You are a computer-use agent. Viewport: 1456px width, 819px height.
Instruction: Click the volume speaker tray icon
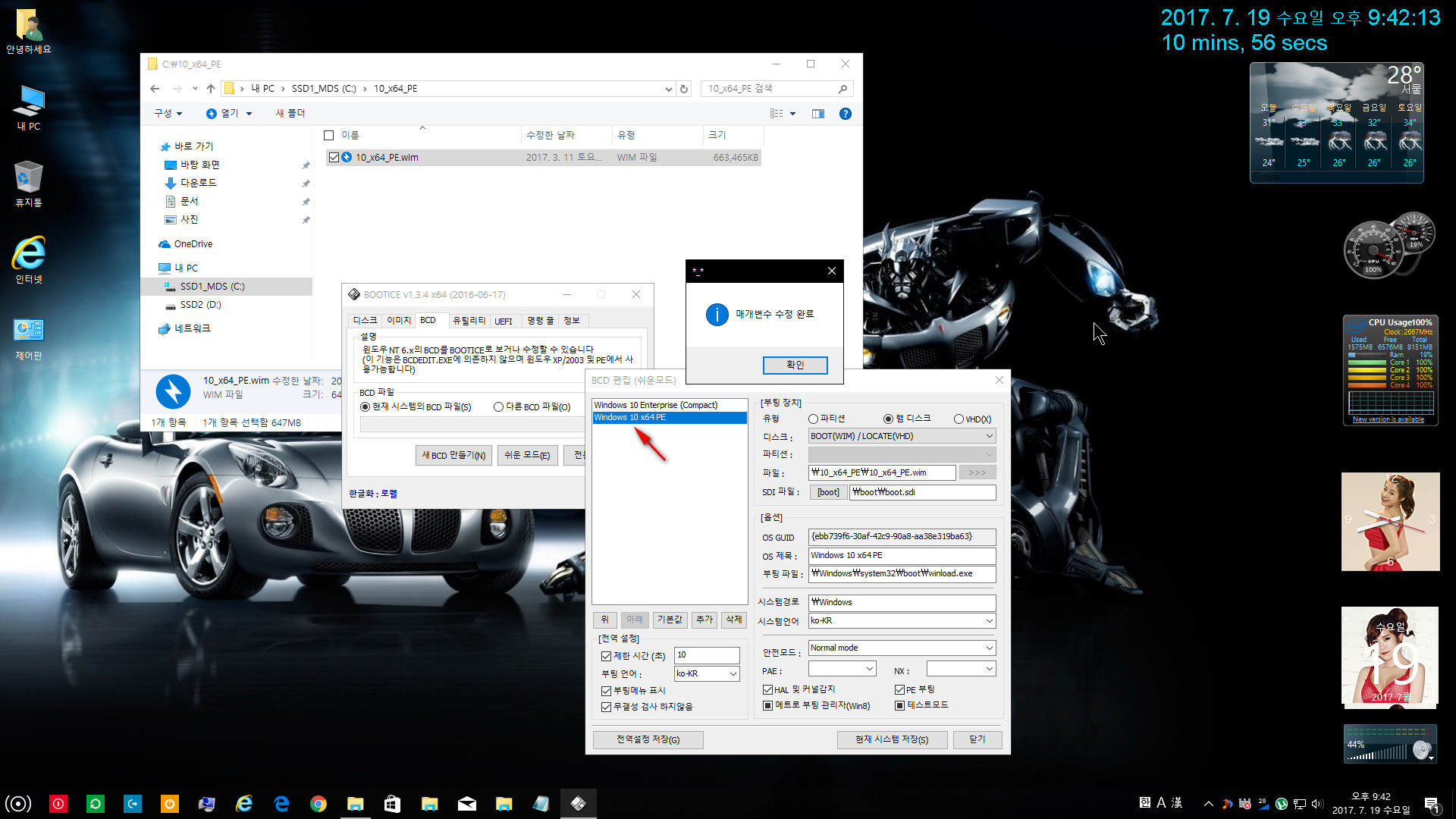point(1316,804)
